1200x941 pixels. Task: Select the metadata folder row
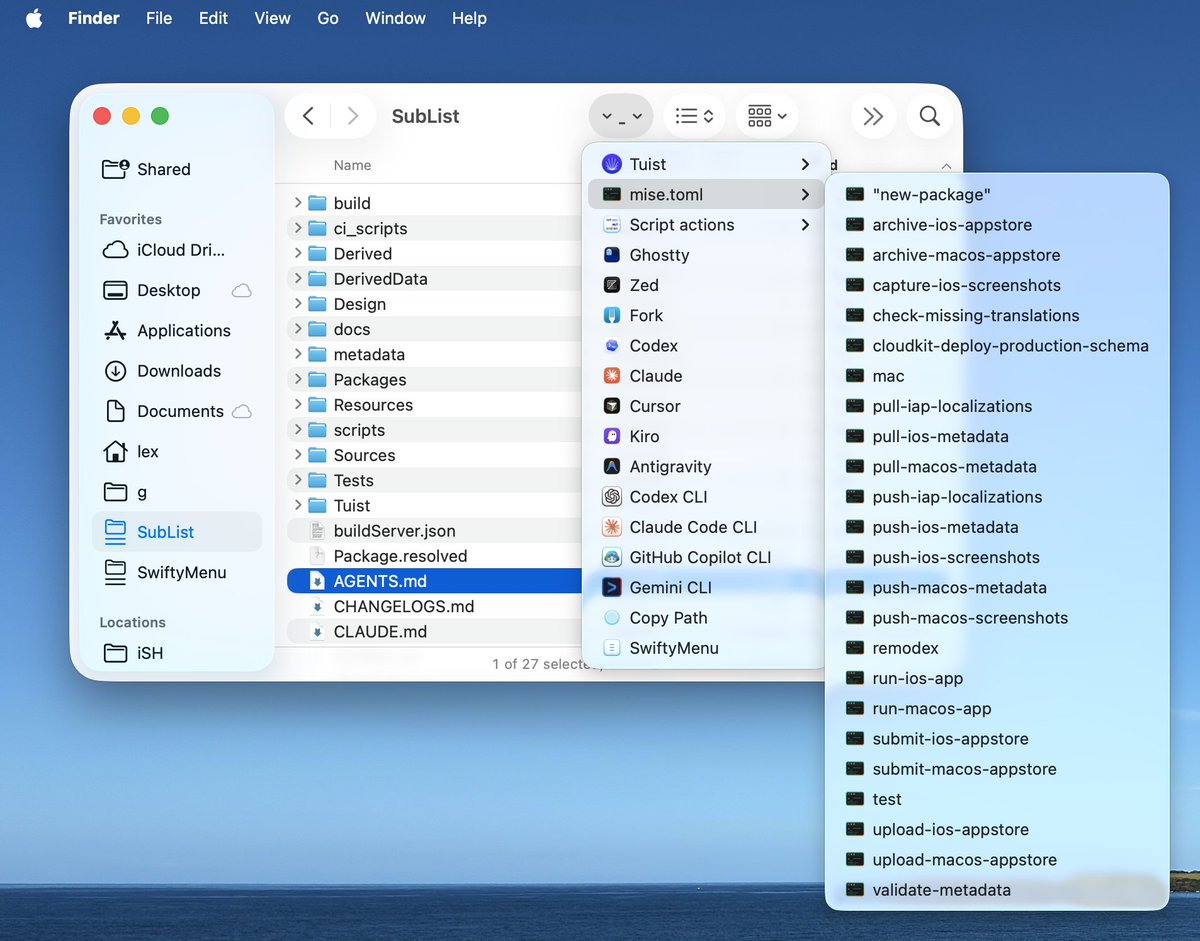435,354
